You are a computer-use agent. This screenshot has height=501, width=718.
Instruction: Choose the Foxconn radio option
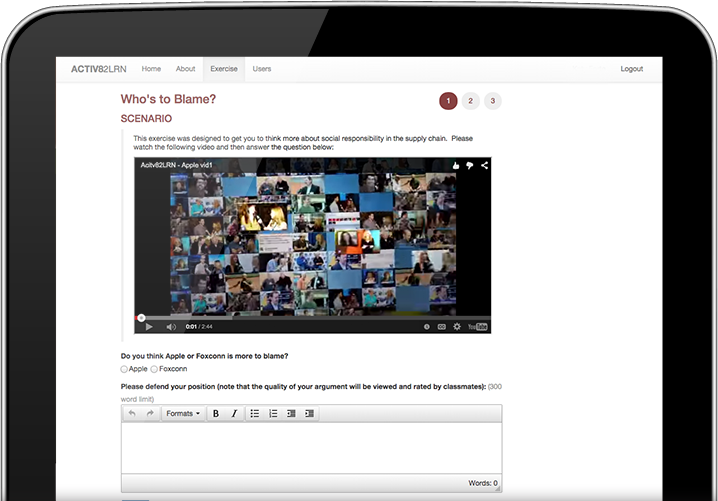click(x=154, y=369)
